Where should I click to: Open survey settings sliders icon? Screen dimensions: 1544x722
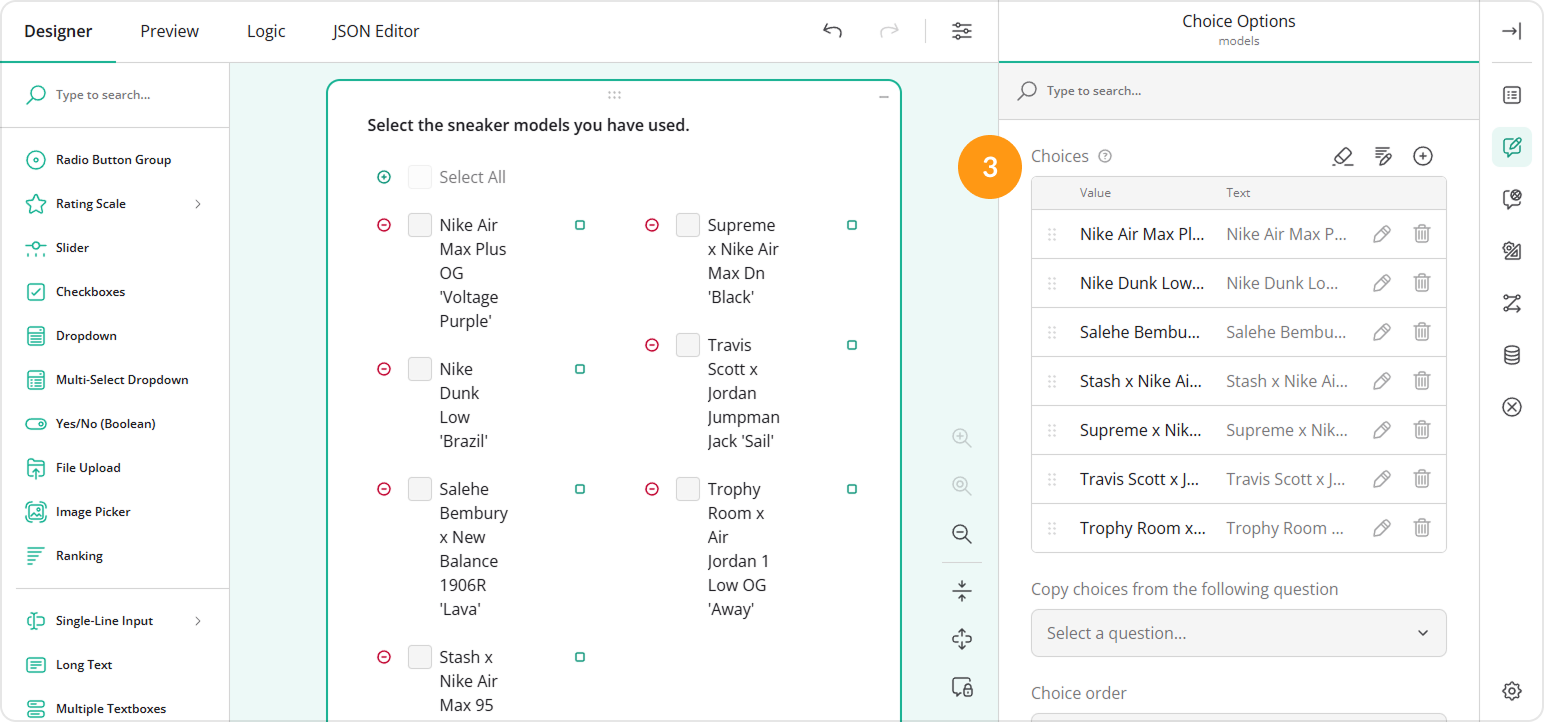[962, 31]
